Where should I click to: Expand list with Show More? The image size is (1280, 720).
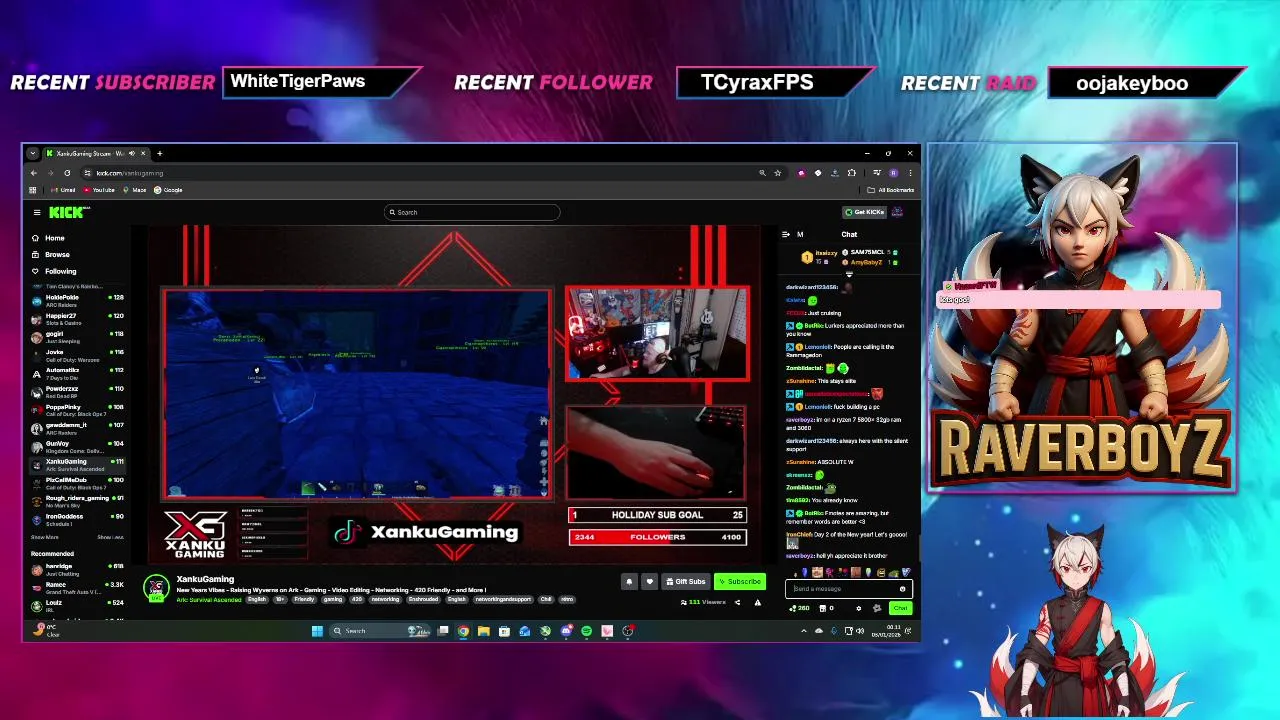point(45,538)
